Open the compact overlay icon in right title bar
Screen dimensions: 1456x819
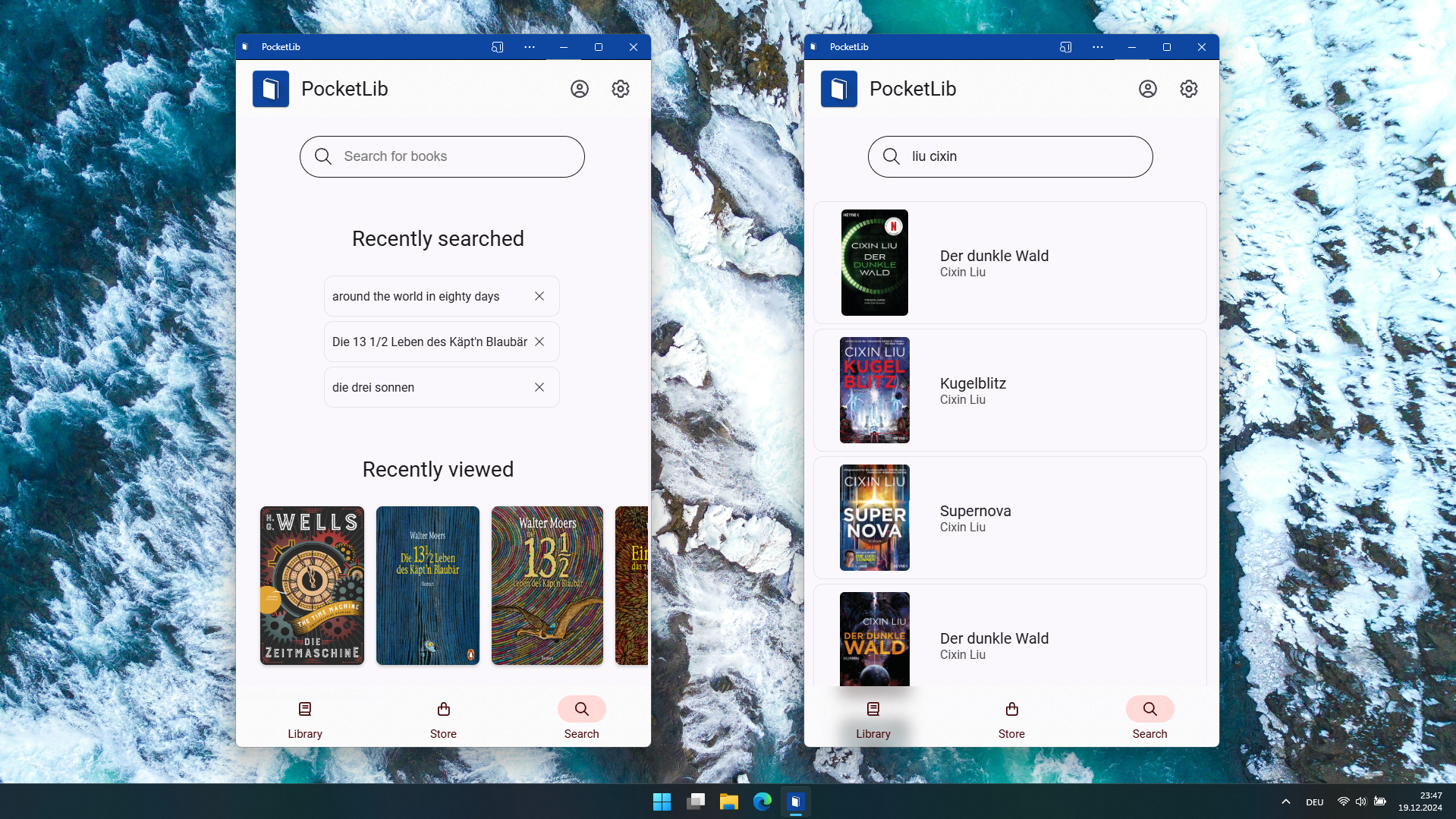click(1065, 47)
